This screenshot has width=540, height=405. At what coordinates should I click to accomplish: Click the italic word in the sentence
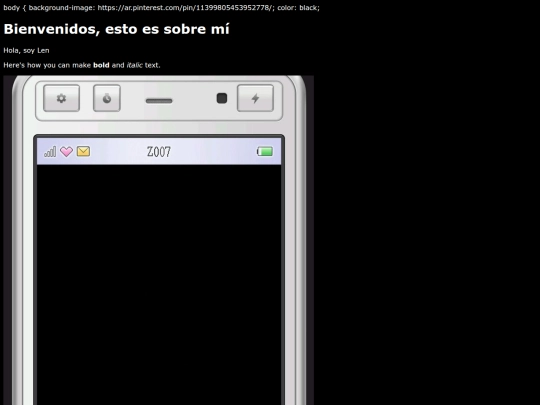pos(134,65)
